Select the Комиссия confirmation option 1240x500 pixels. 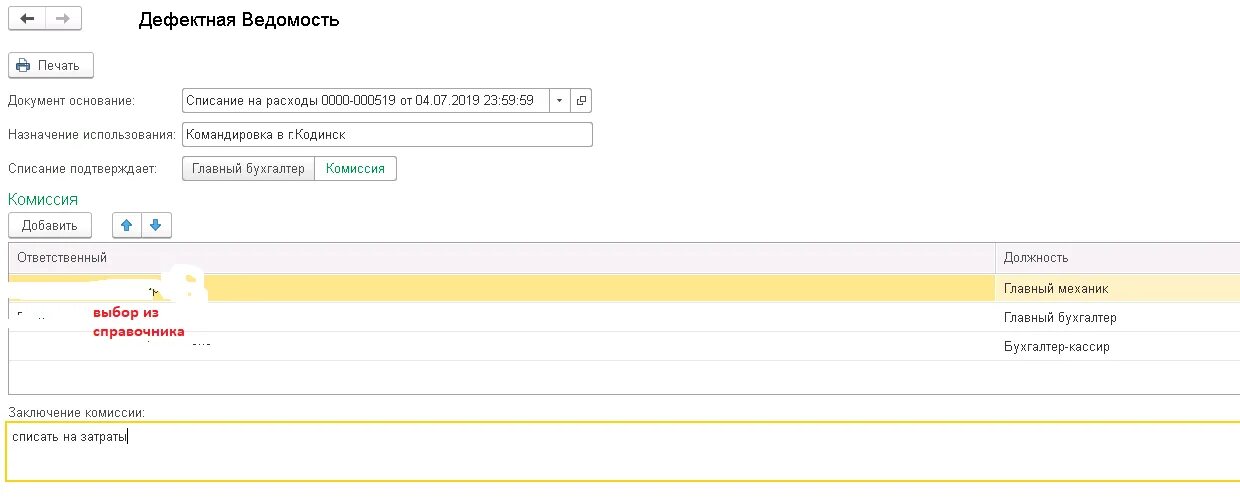[356, 169]
